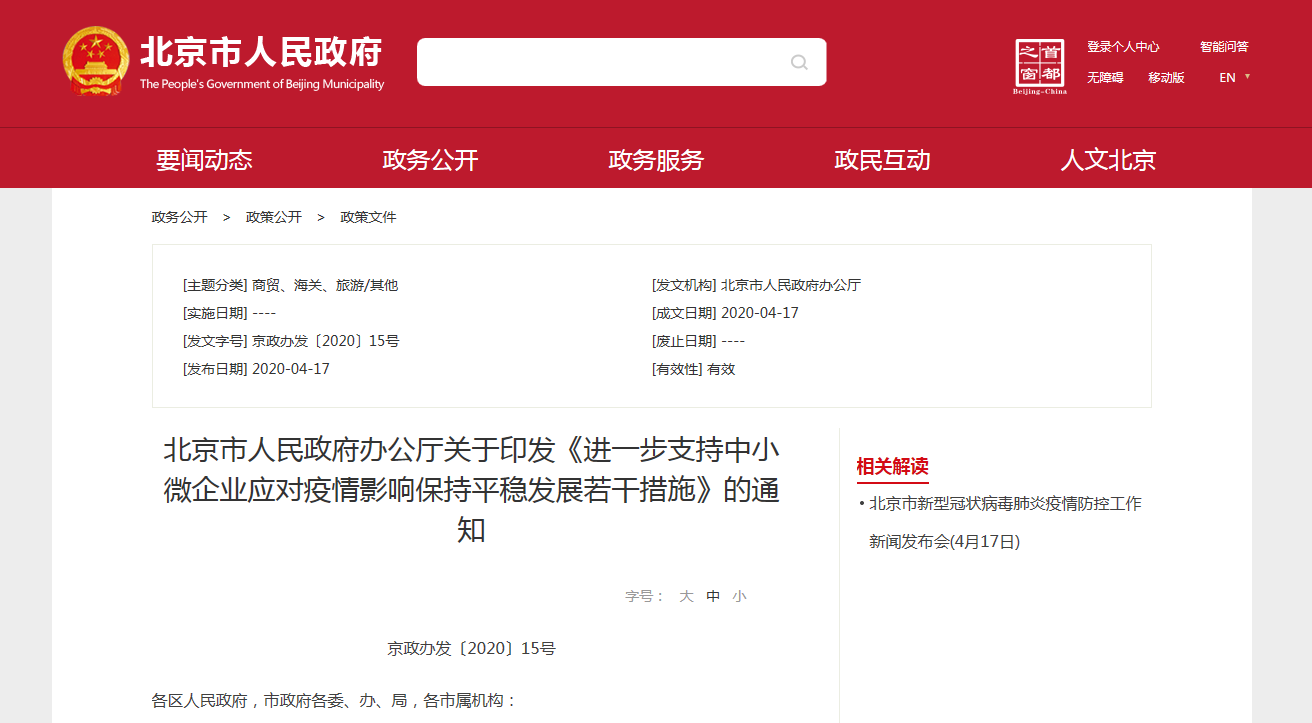Click the 首都之窗 Beijing-China seal icon
This screenshot has height=723, width=1312.
point(1040,66)
